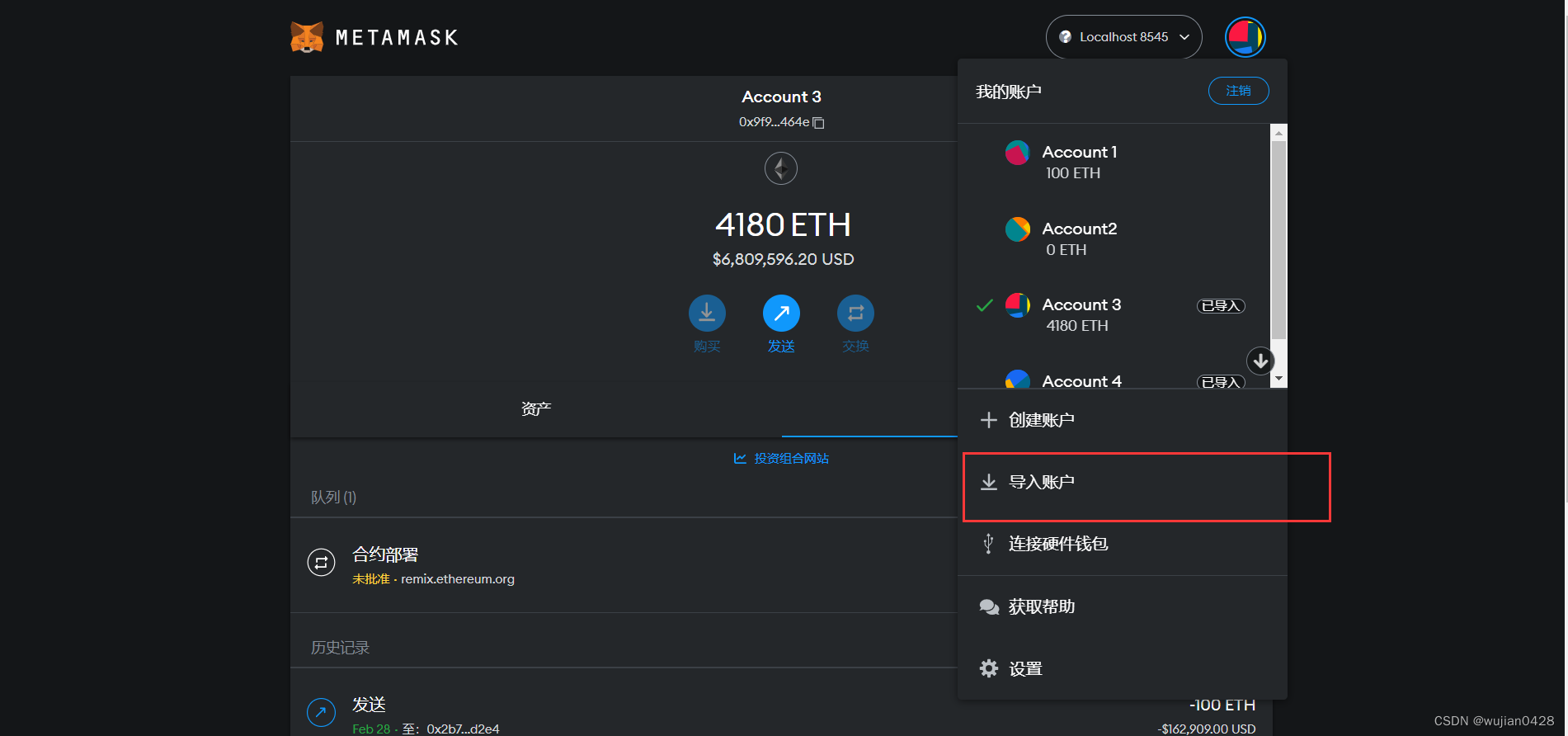Click the 购买 (buy) download icon button
The height and width of the screenshot is (736, 1568).
[707, 313]
